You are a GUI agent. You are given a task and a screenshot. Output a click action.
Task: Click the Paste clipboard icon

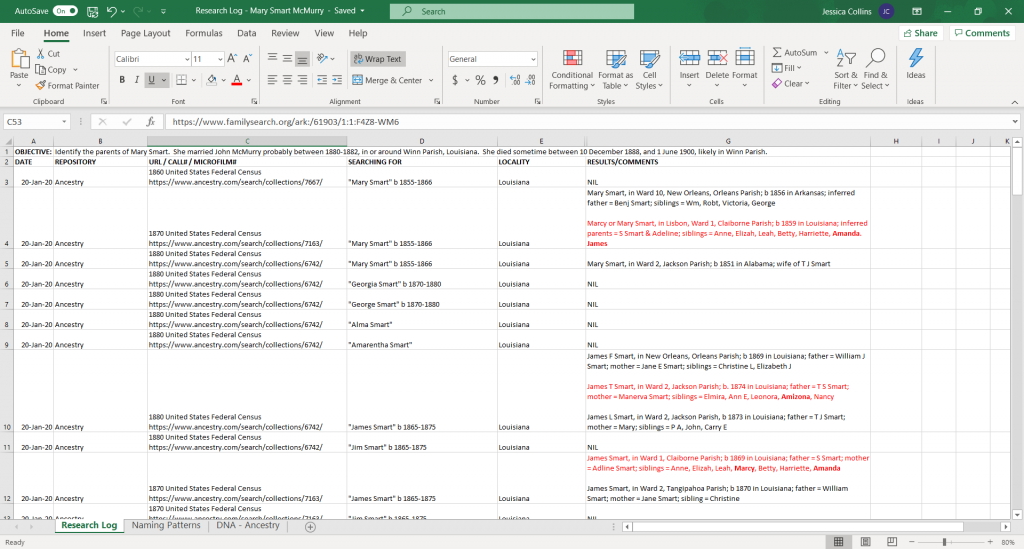coord(19,60)
